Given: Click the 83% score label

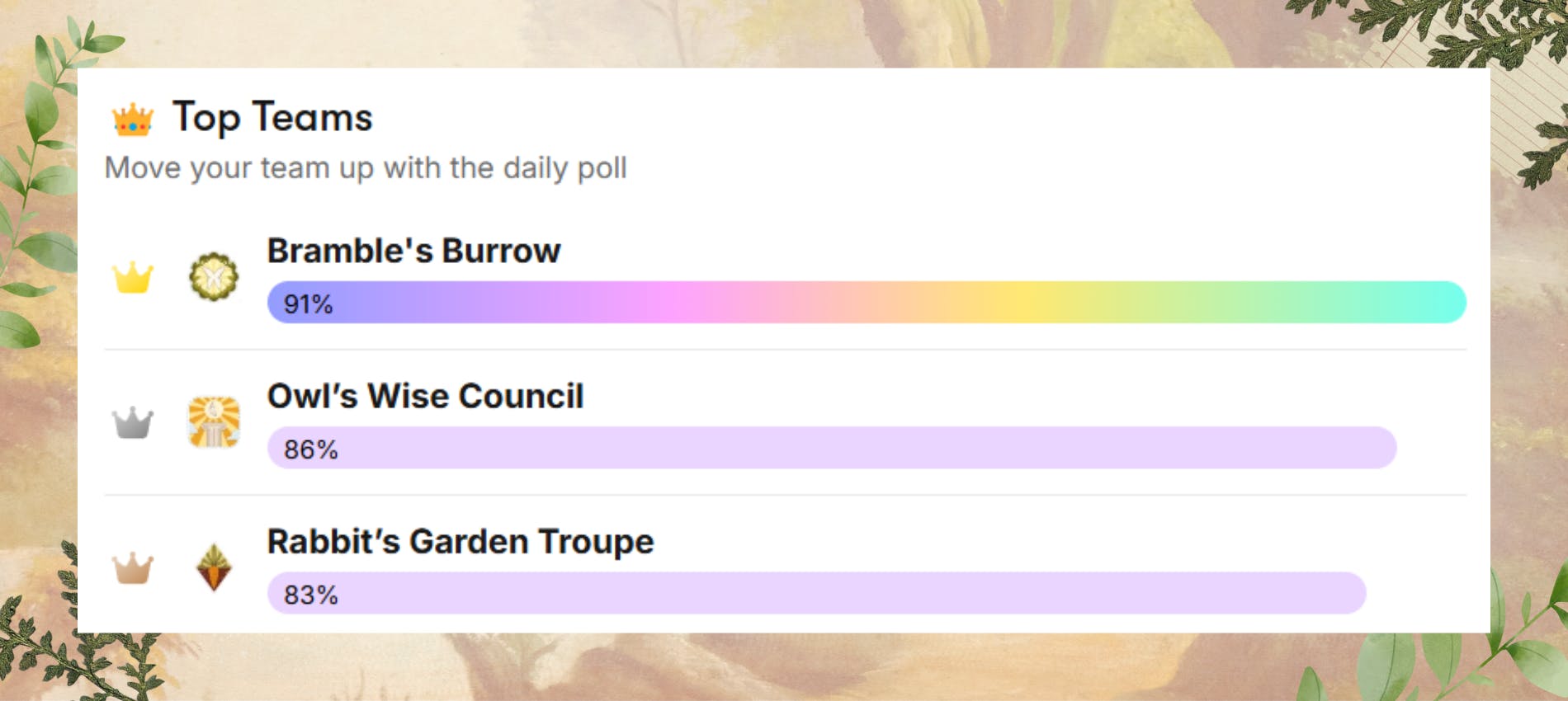Looking at the screenshot, I should [310, 595].
